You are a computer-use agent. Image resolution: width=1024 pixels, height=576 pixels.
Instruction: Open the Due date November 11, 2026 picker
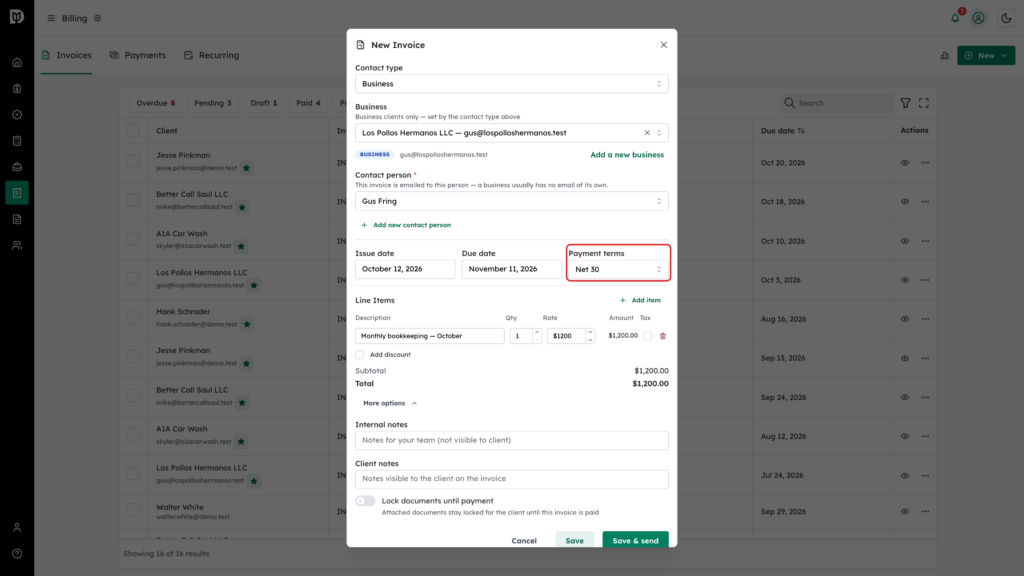[x=511, y=269]
